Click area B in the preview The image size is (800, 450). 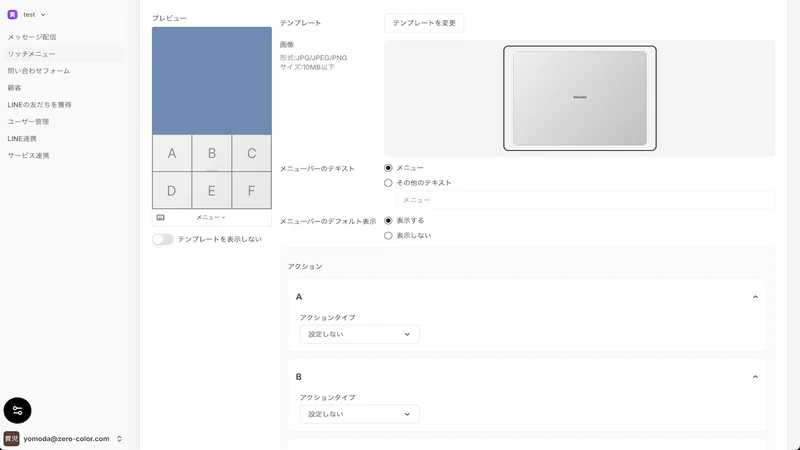coord(212,153)
